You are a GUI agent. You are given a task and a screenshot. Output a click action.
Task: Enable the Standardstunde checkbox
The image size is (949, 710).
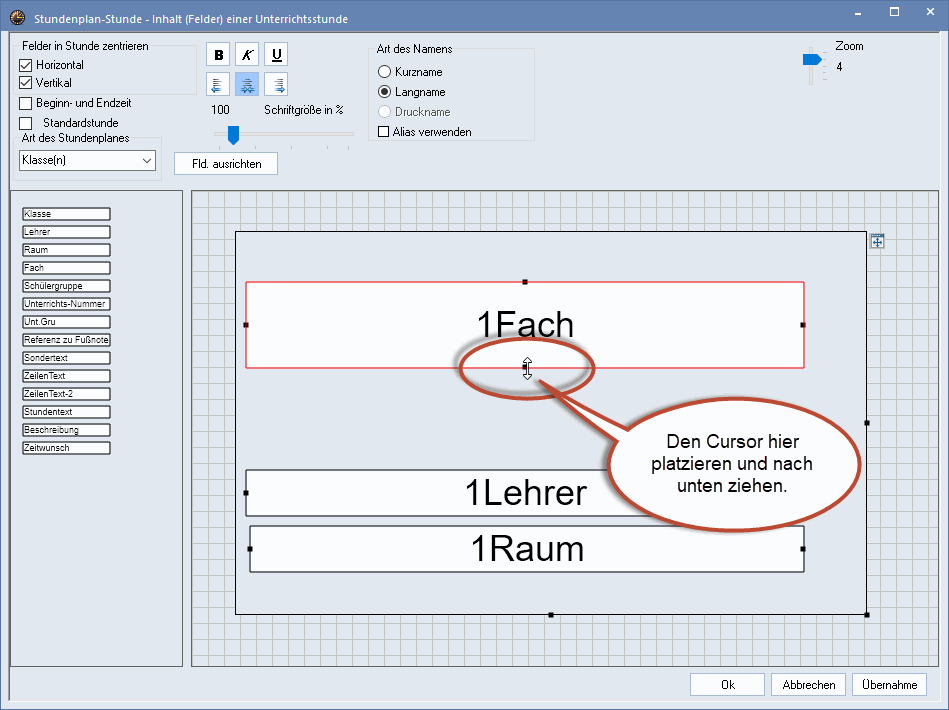(x=25, y=123)
